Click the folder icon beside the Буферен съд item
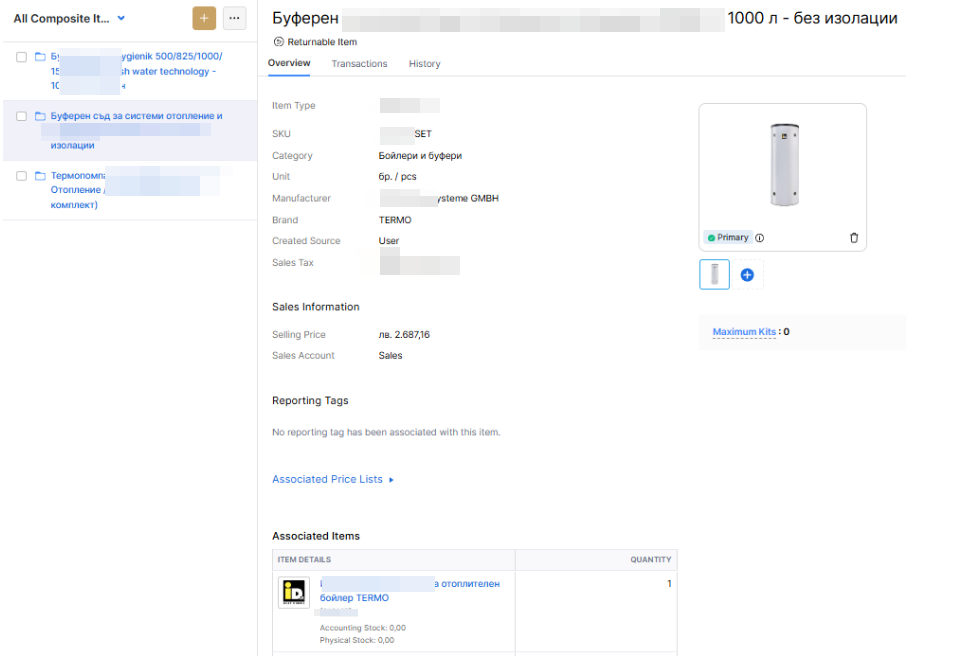This screenshot has height=656, width=954. coord(40,116)
